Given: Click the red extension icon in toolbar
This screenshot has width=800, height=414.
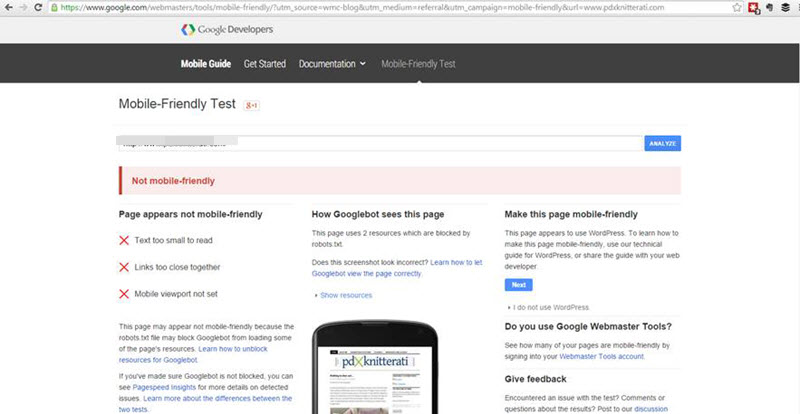Looking at the screenshot, I should click(x=753, y=7).
